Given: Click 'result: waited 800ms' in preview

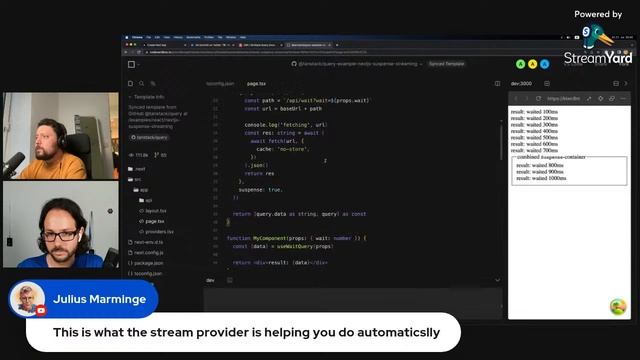Looking at the screenshot, I should pyautogui.click(x=540, y=165).
